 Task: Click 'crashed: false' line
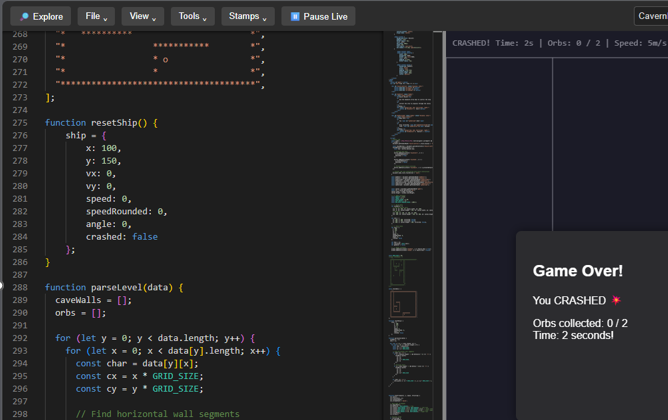(x=122, y=237)
